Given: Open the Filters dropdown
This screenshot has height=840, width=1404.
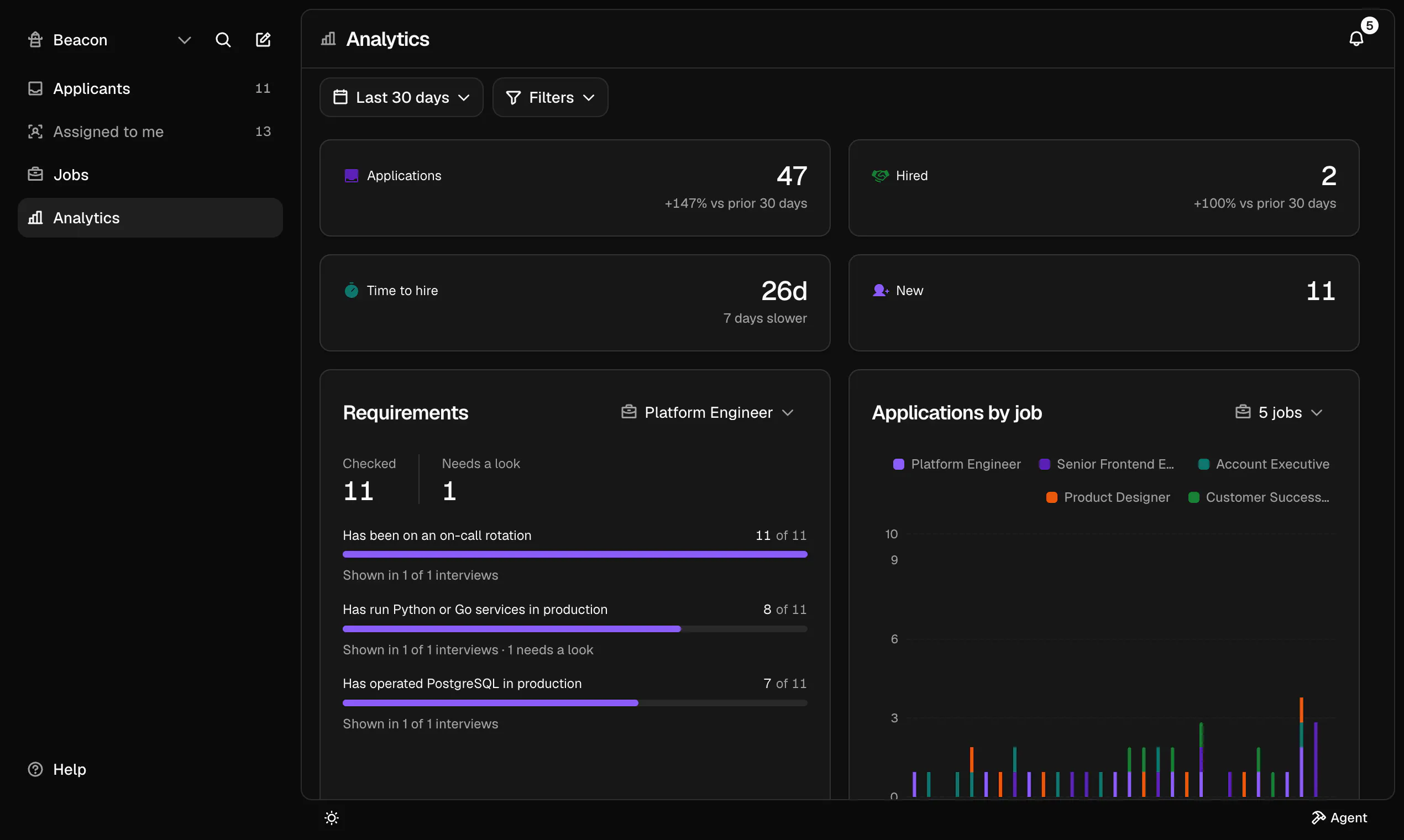Looking at the screenshot, I should [x=551, y=97].
